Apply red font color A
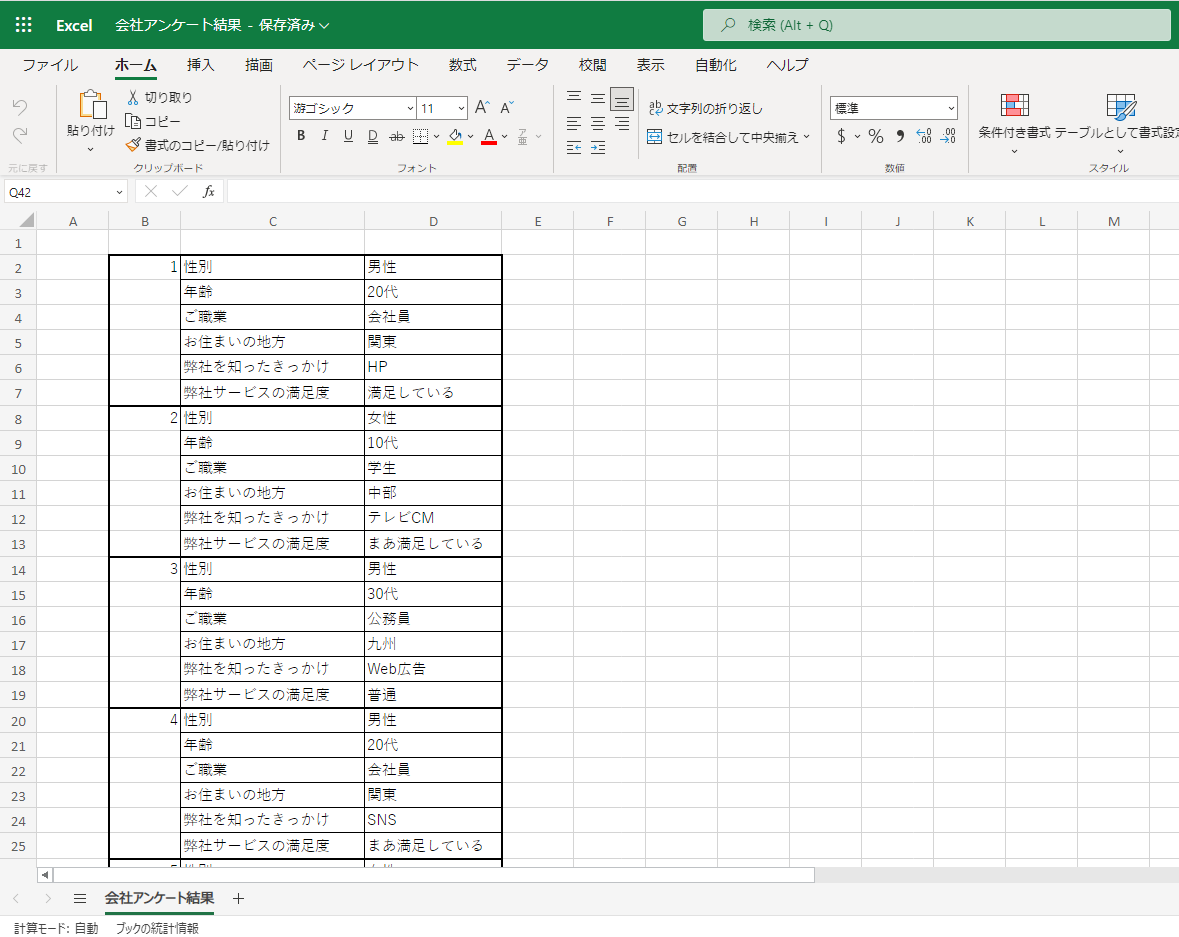 point(489,136)
